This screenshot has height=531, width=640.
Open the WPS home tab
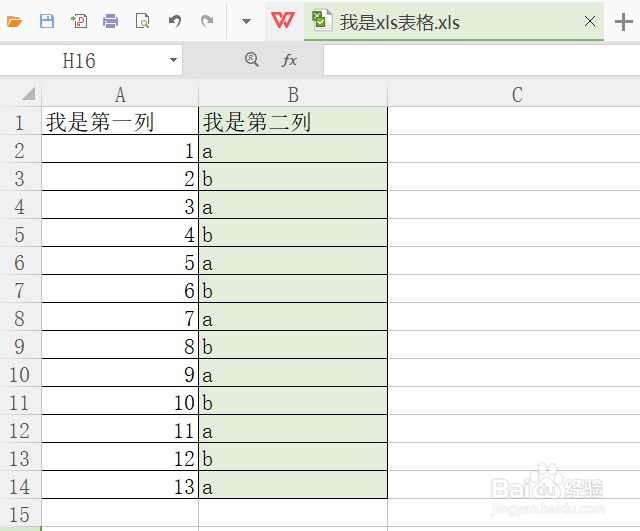283,20
